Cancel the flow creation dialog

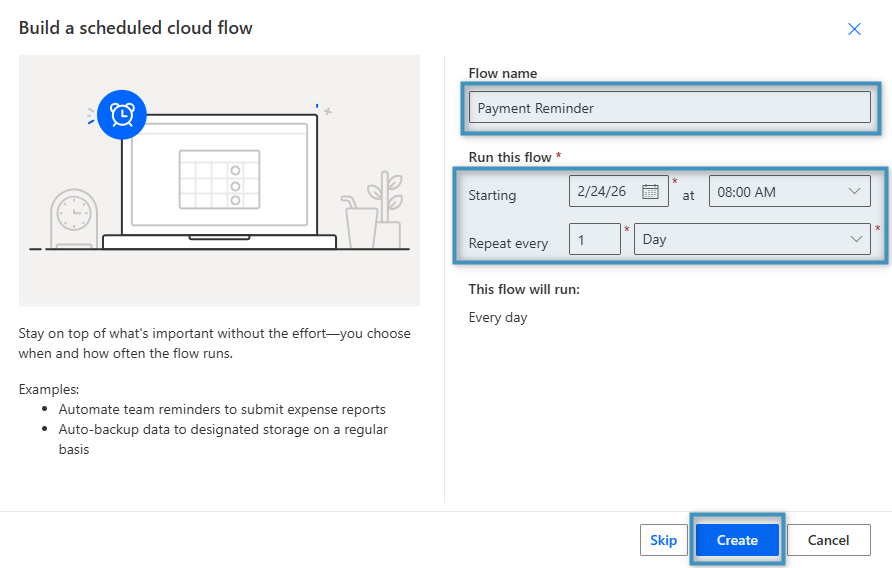pyautogui.click(x=828, y=540)
